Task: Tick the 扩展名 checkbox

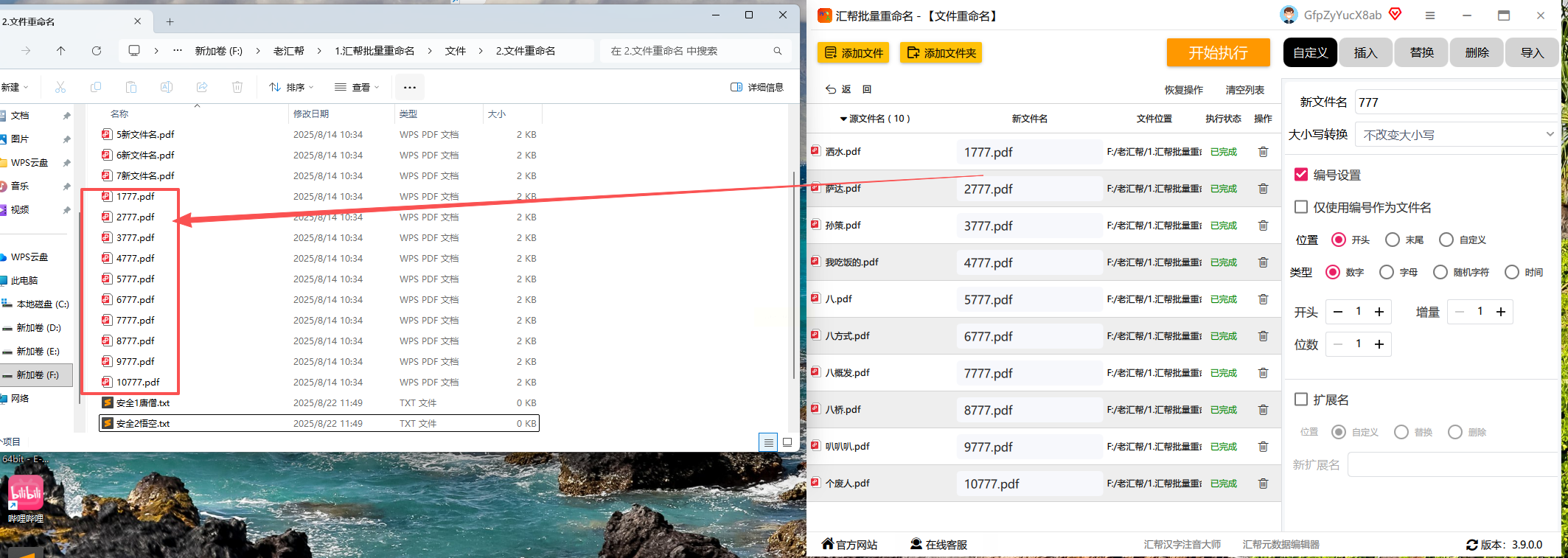Action: pos(1301,400)
